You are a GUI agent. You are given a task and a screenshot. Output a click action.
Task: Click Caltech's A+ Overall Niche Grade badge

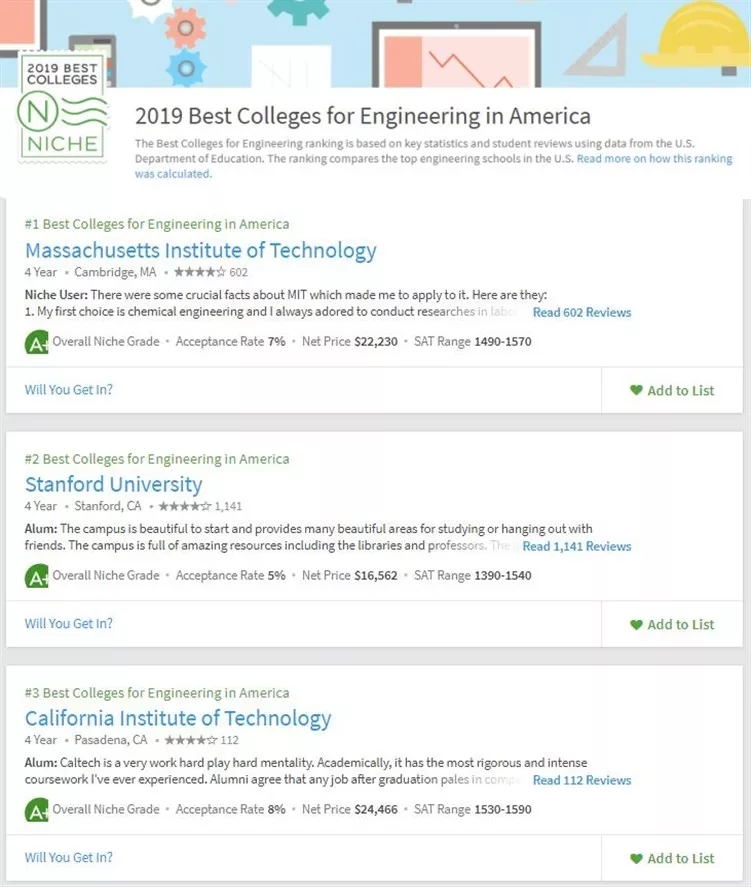coord(36,810)
